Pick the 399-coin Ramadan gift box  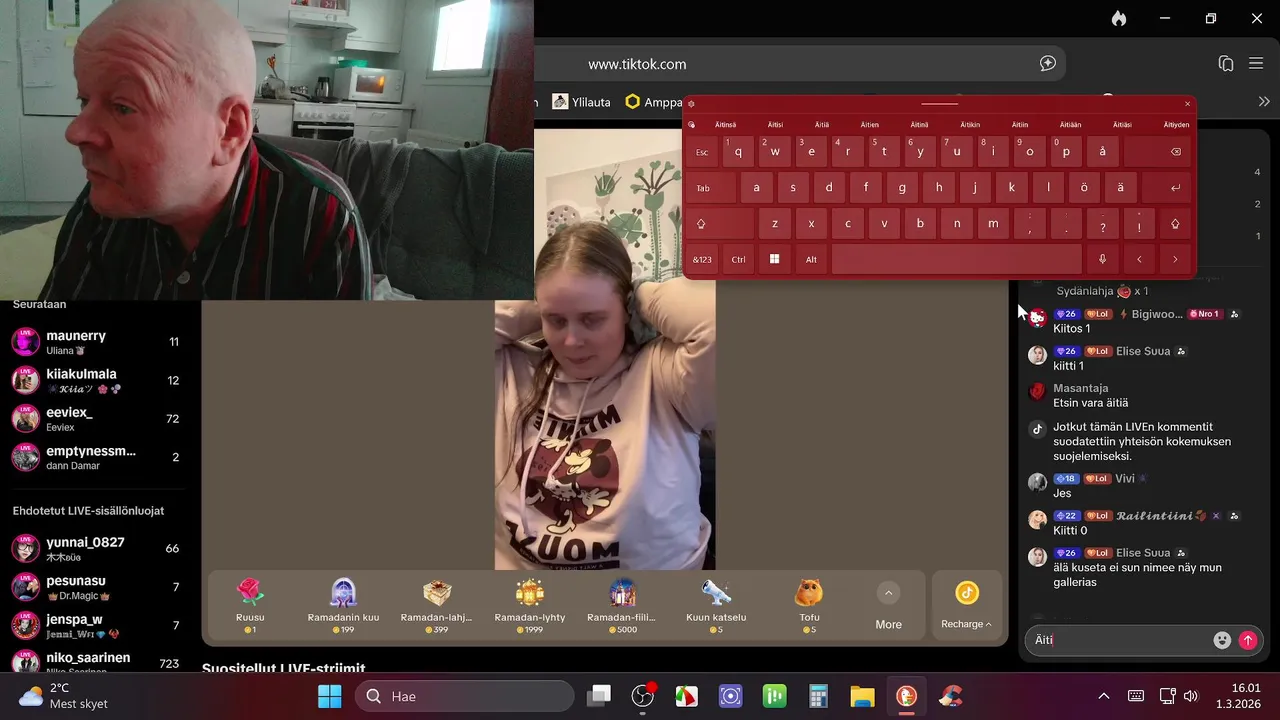(x=436, y=605)
